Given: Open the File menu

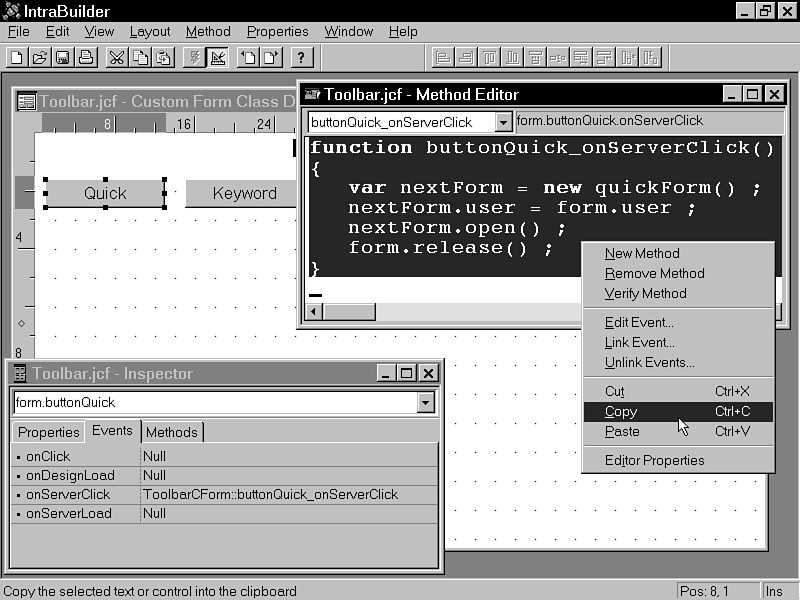Looking at the screenshot, I should [18, 32].
